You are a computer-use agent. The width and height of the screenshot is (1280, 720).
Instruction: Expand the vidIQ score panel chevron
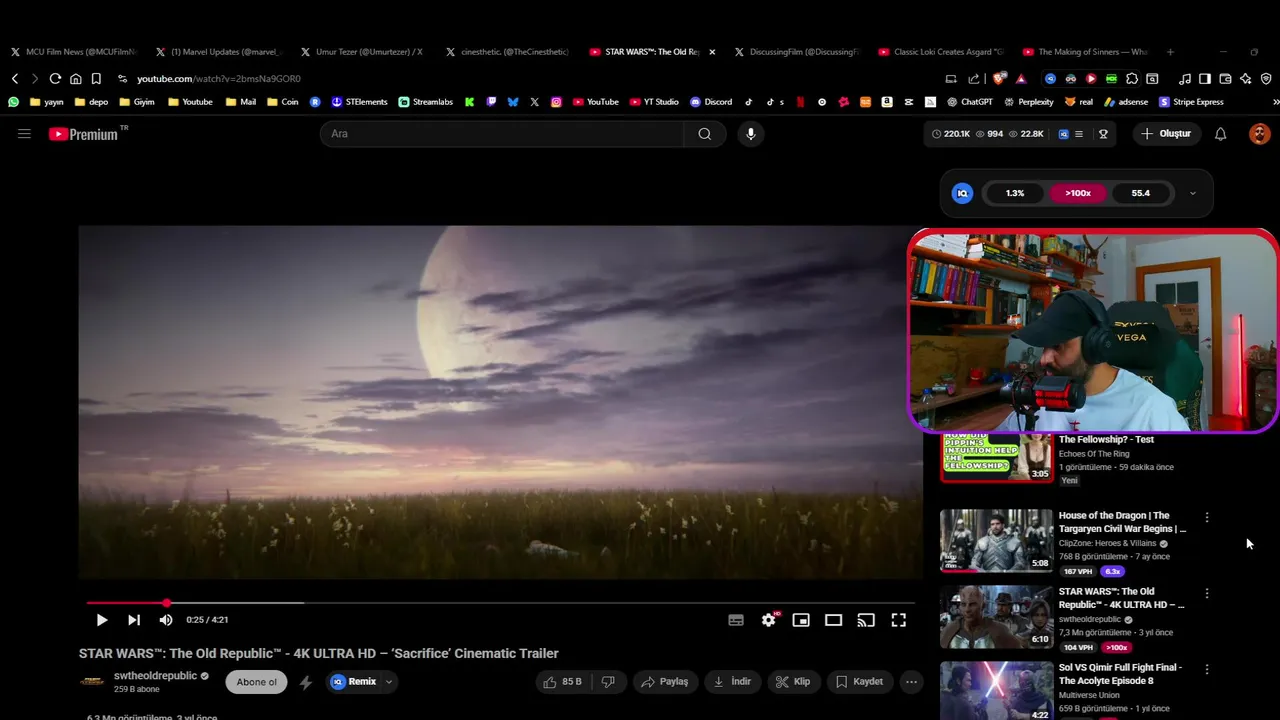tap(1192, 193)
